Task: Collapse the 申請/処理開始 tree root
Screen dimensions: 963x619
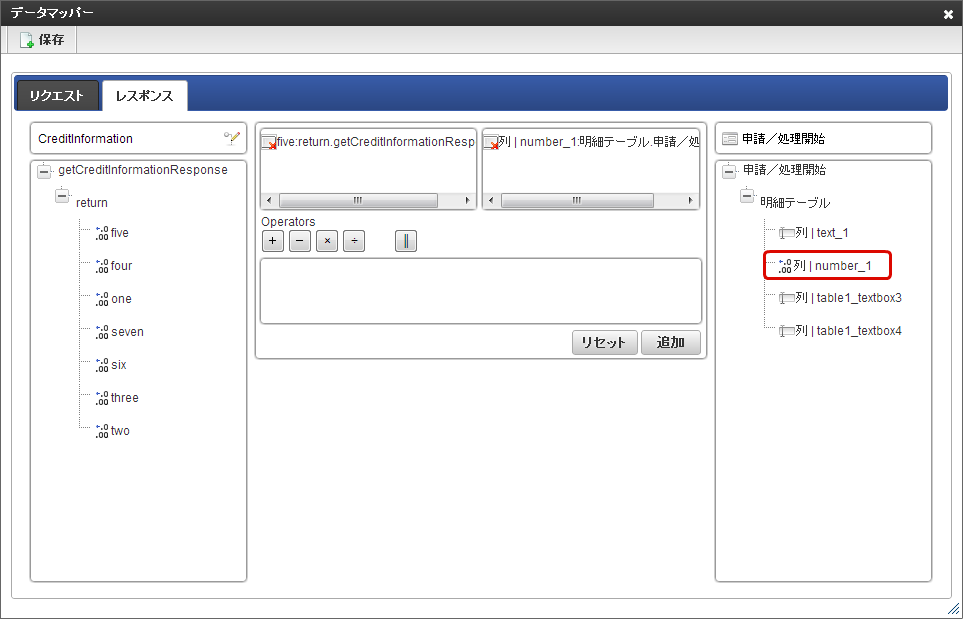Action: click(729, 171)
